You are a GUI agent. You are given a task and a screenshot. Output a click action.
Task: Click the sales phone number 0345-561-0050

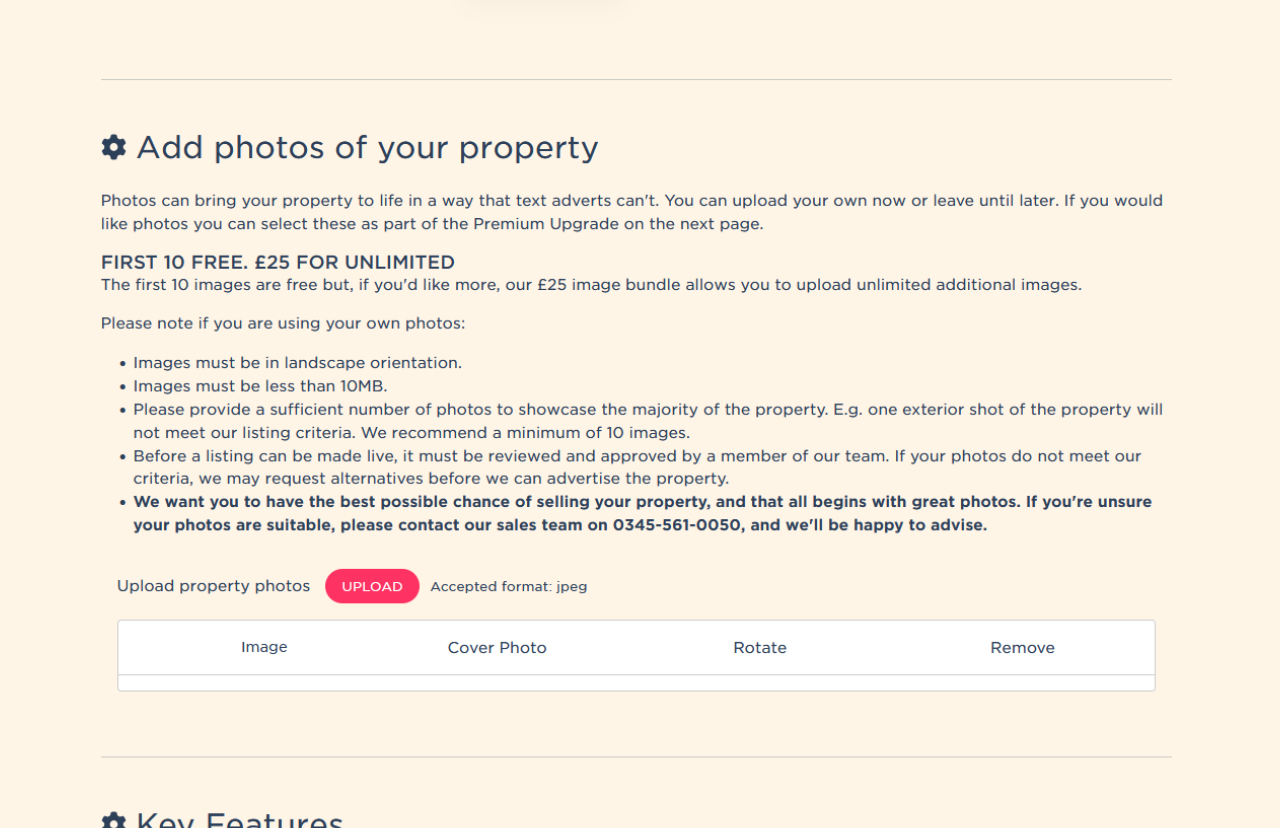point(678,525)
